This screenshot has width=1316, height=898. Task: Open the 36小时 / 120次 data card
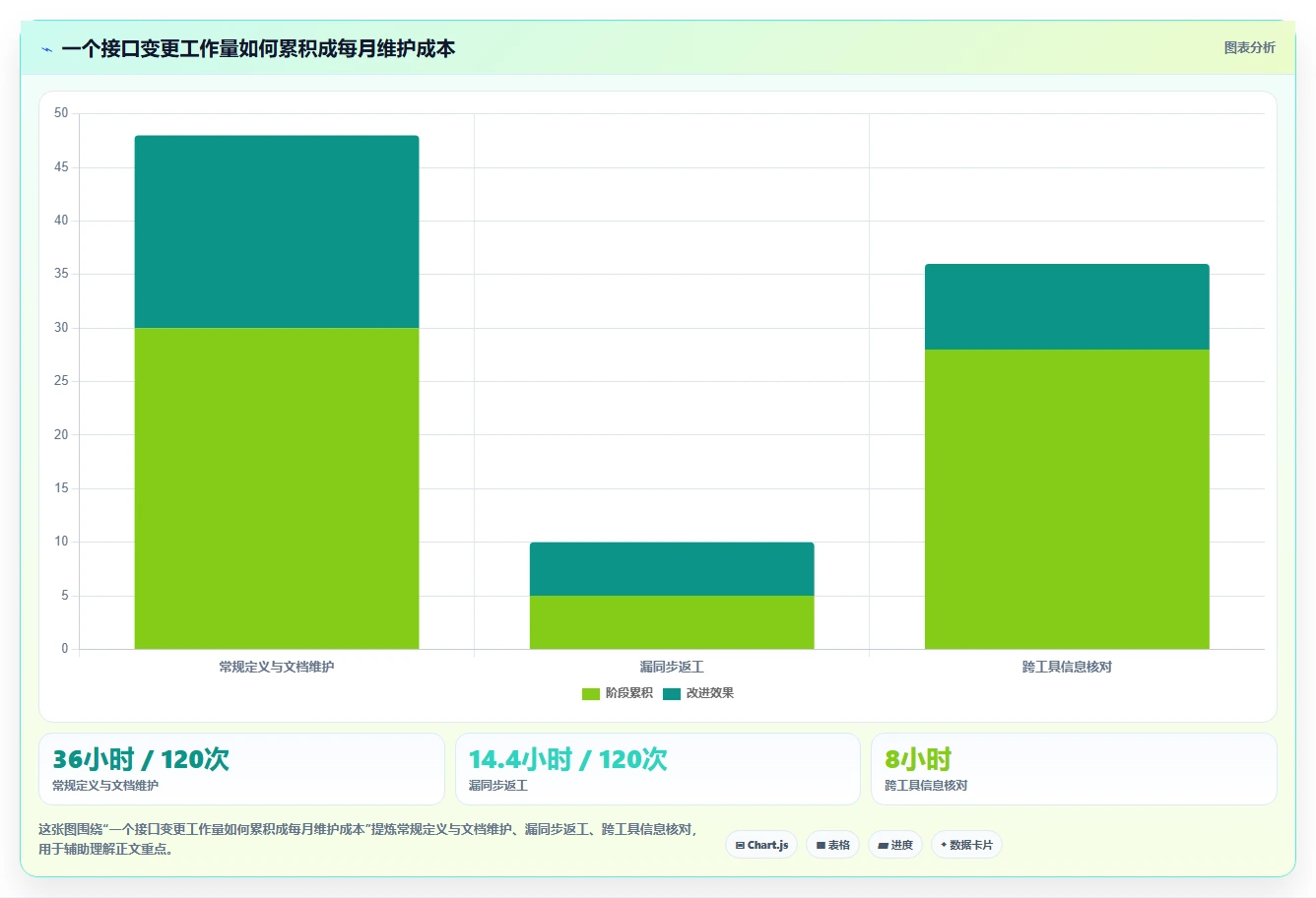tap(241, 769)
